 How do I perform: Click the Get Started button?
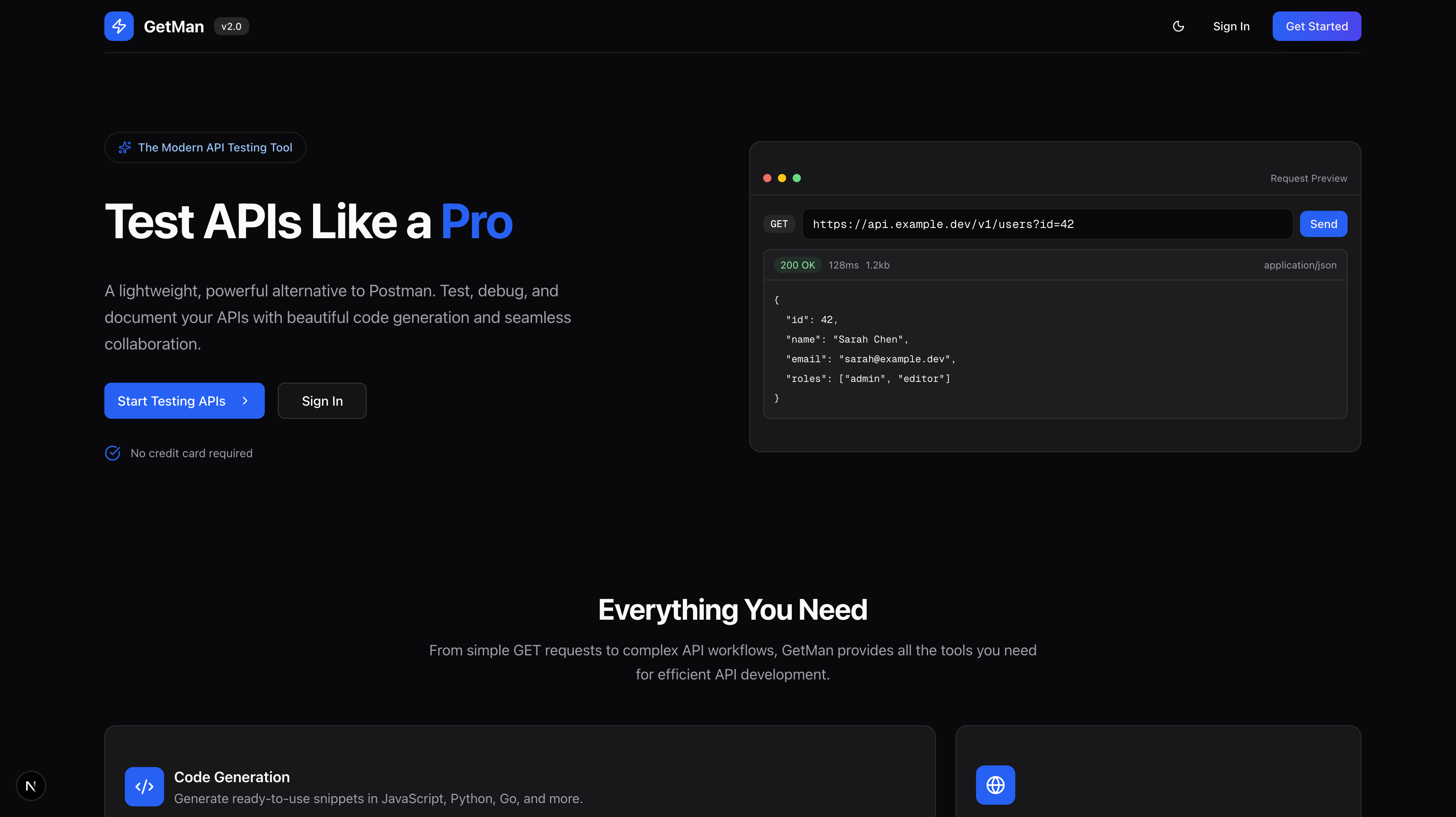tap(1316, 26)
